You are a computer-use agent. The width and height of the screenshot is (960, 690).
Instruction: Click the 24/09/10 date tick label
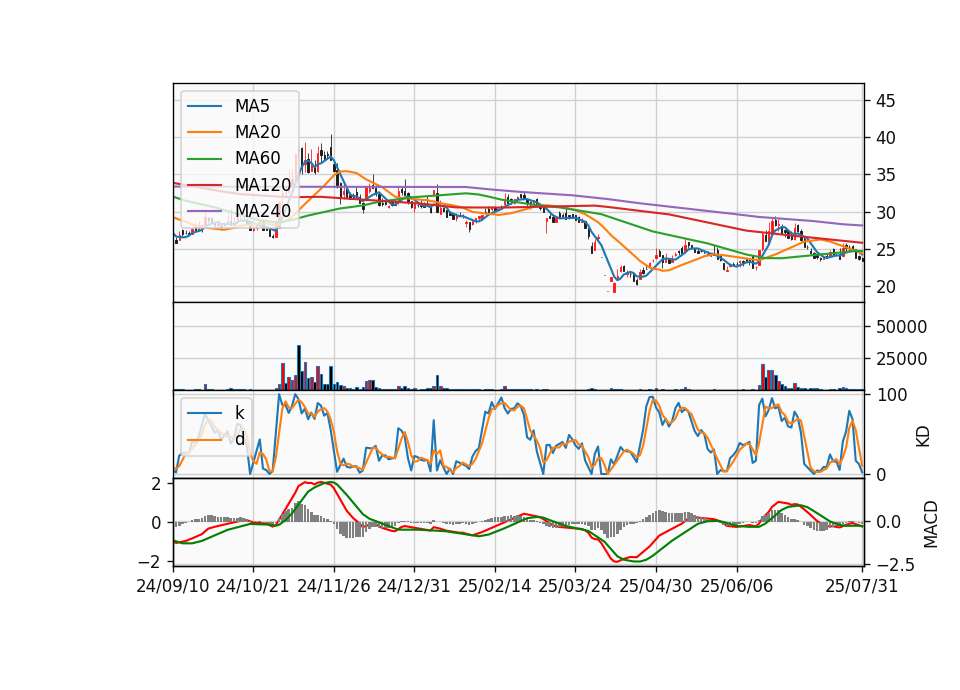tap(173, 586)
